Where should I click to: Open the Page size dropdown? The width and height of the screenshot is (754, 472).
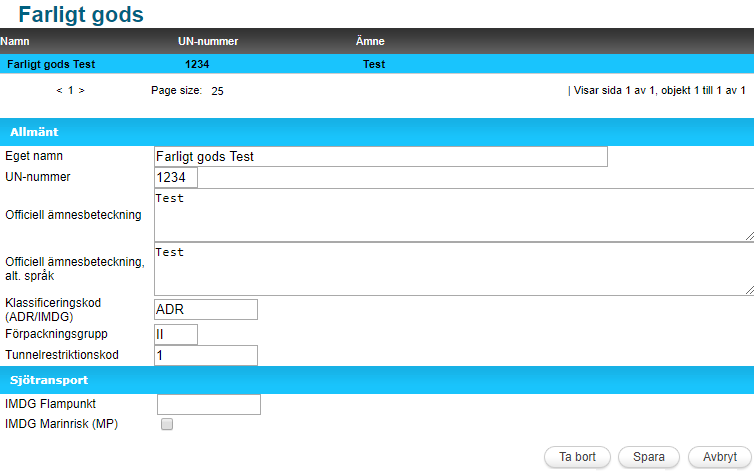pyautogui.click(x=217, y=90)
